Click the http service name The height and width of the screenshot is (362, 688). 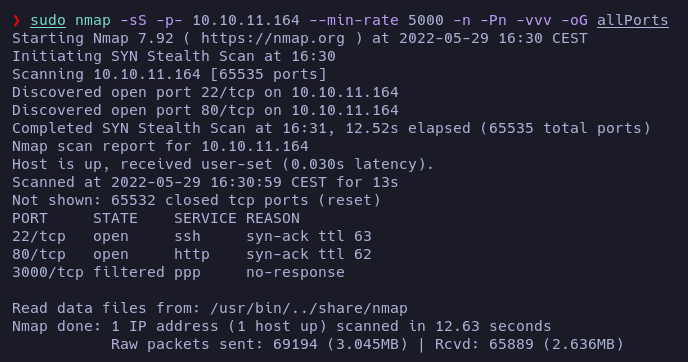coord(192,254)
